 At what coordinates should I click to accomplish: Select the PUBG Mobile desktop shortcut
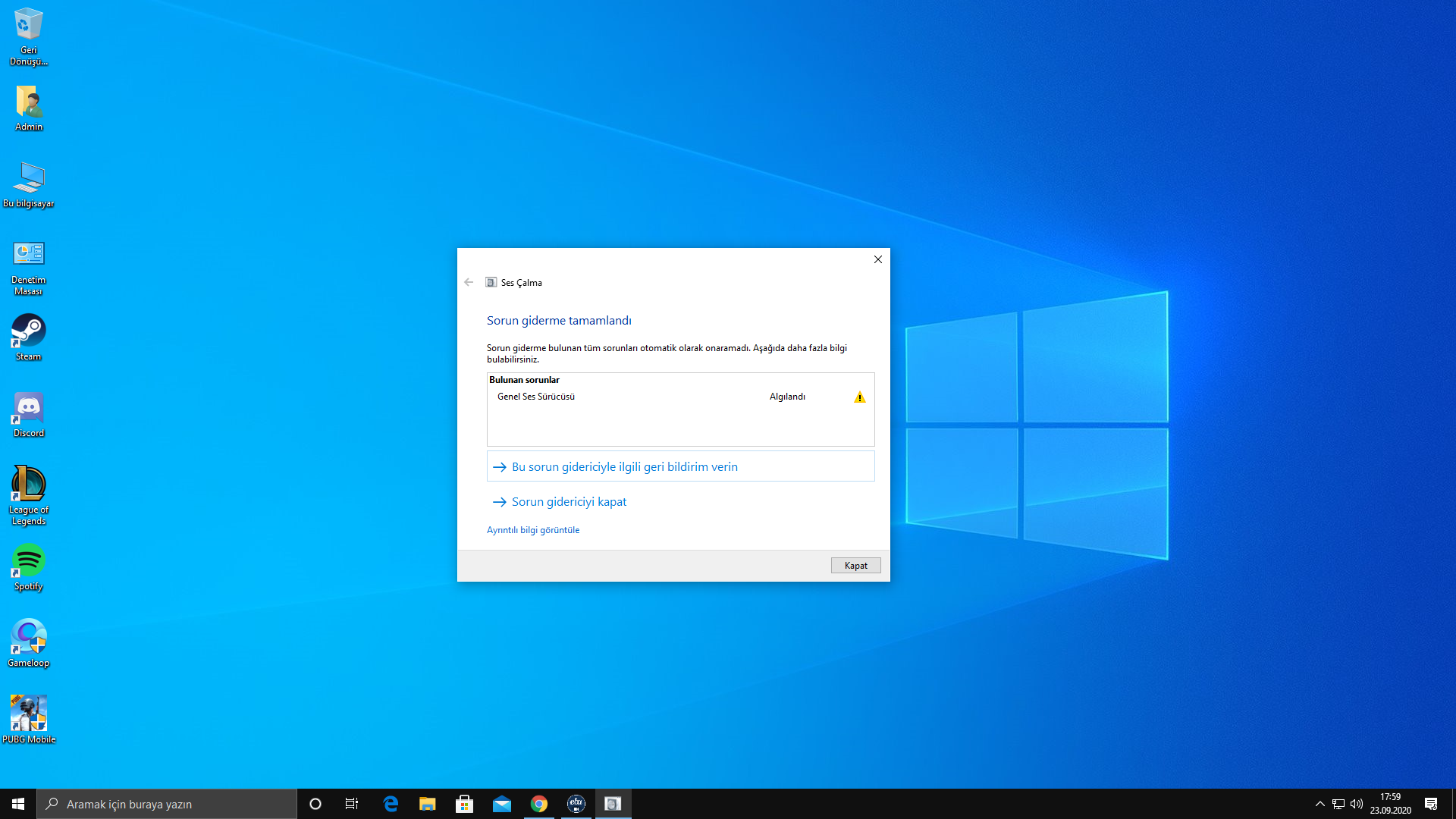(x=28, y=720)
